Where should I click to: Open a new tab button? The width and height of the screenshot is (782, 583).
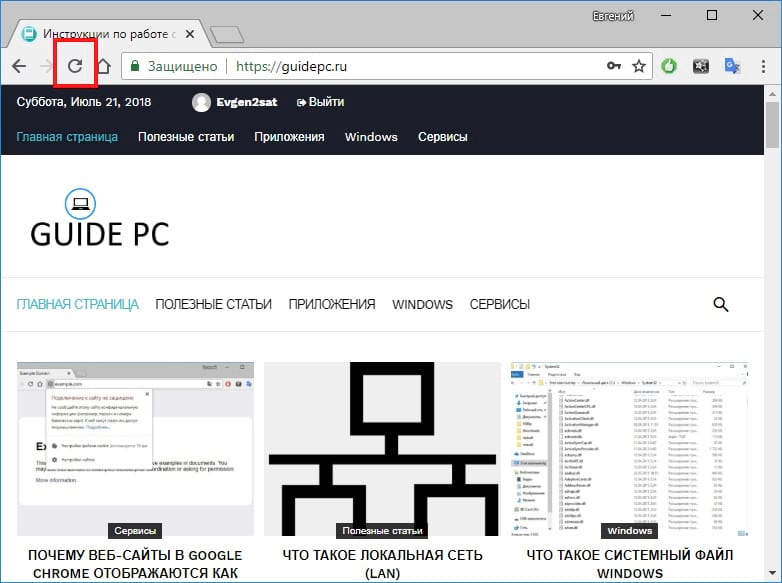[x=227, y=35]
